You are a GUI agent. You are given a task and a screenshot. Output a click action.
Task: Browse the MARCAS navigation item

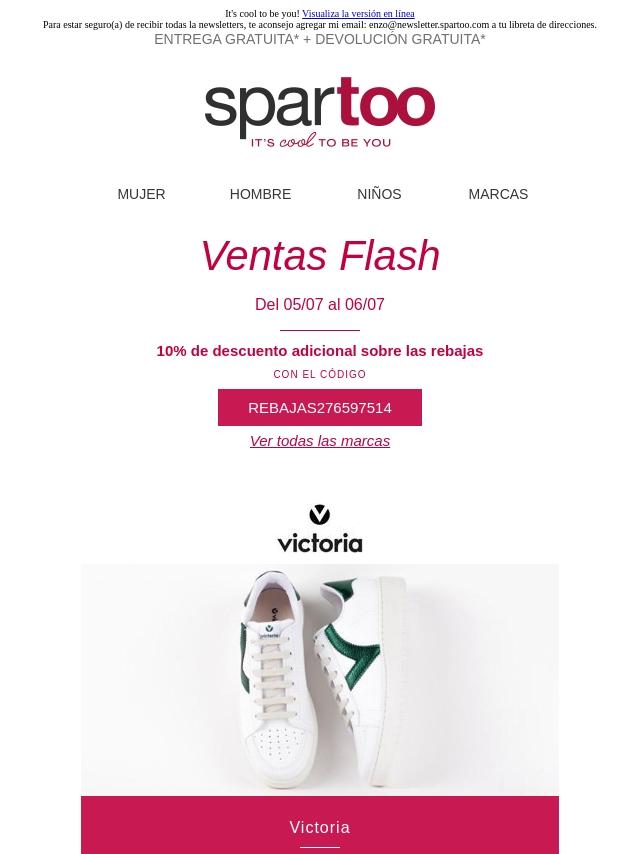(498, 194)
